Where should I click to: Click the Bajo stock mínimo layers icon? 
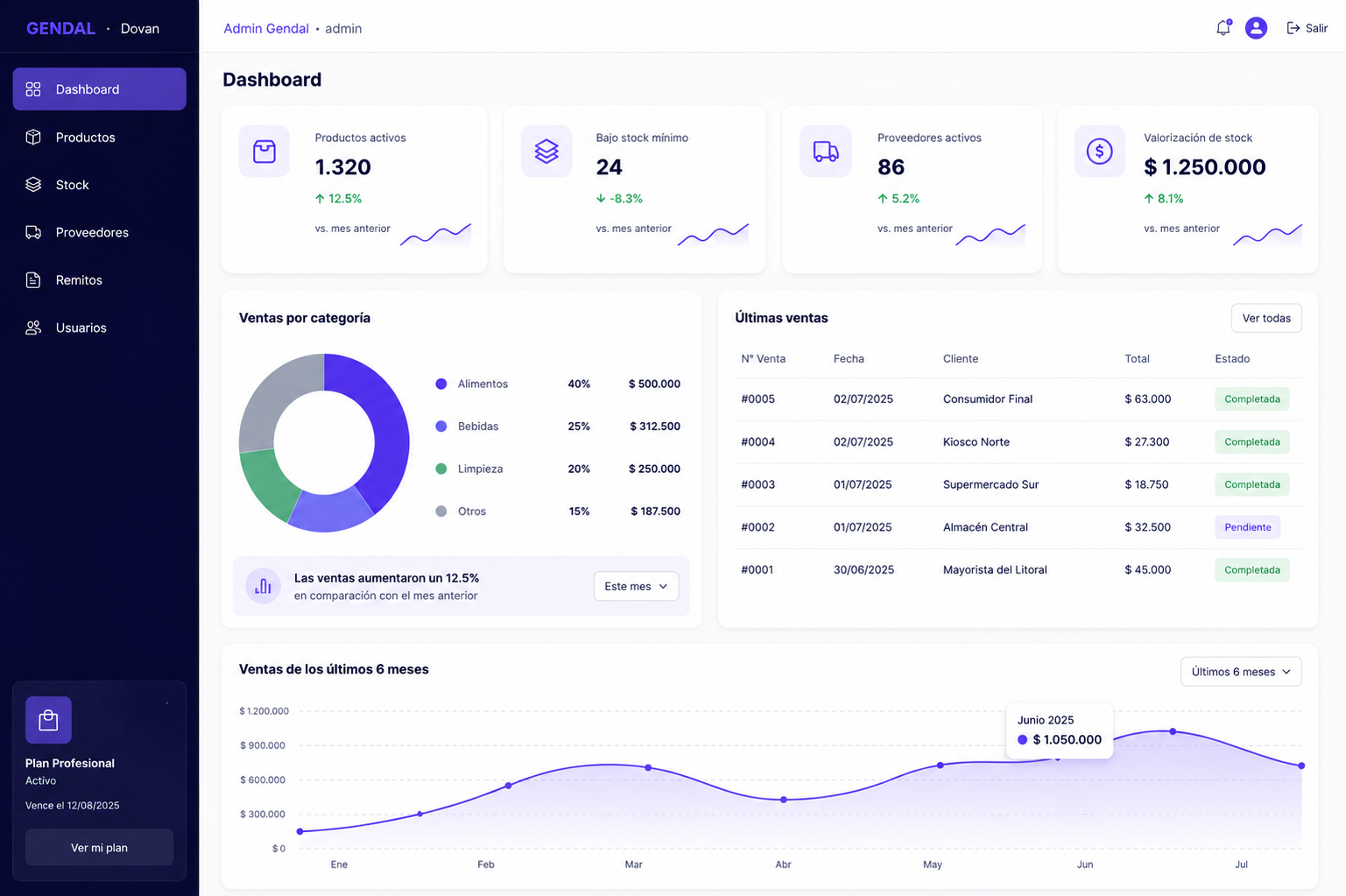click(x=546, y=152)
